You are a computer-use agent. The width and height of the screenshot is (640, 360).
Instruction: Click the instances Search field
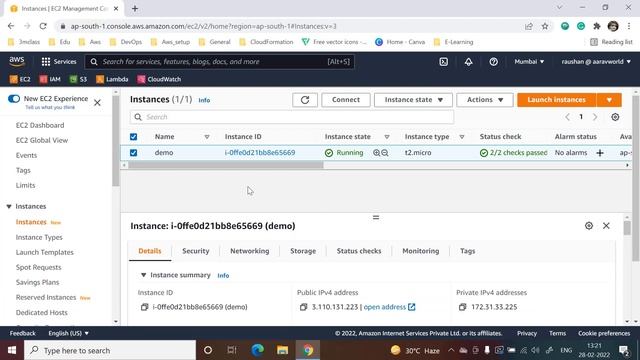coord(292,117)
